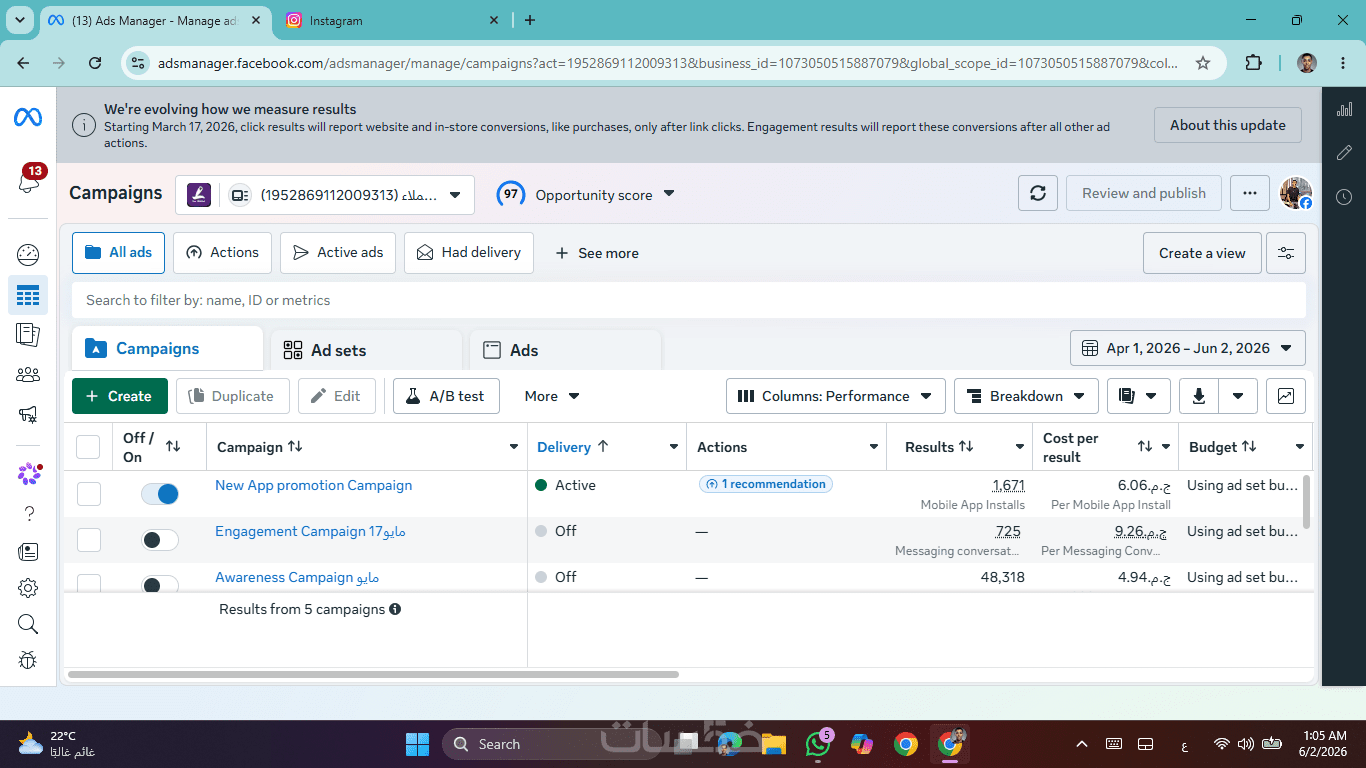The image size is (1366, 768).
Task: Open WhatsApp from the taskbar
Action: point(818,744)
